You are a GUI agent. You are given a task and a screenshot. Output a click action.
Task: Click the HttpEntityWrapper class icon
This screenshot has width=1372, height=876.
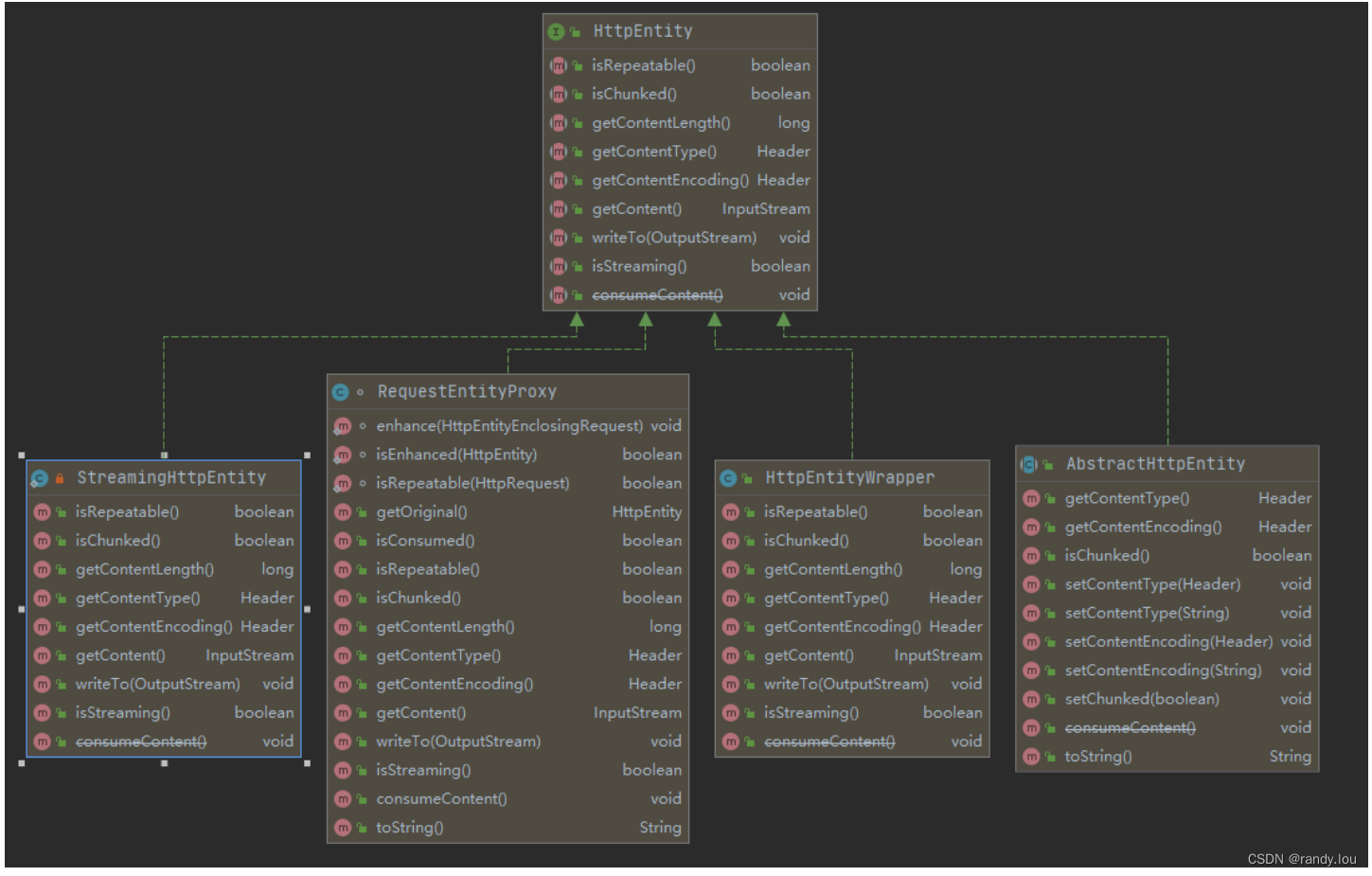tap(728, 478)
